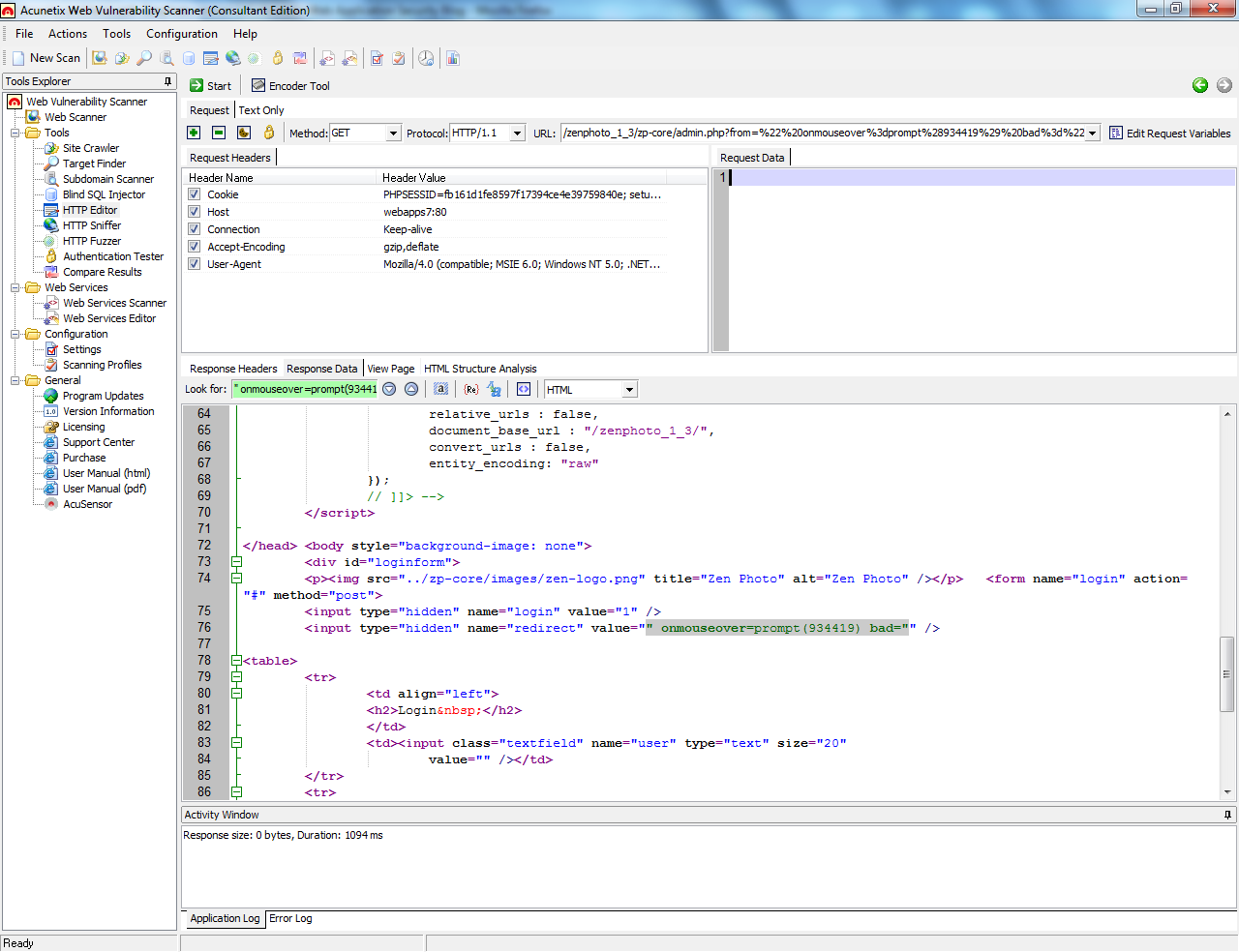Click the URL input field
The height and width of the screenshot is (952, 1239).
[823, 134]
